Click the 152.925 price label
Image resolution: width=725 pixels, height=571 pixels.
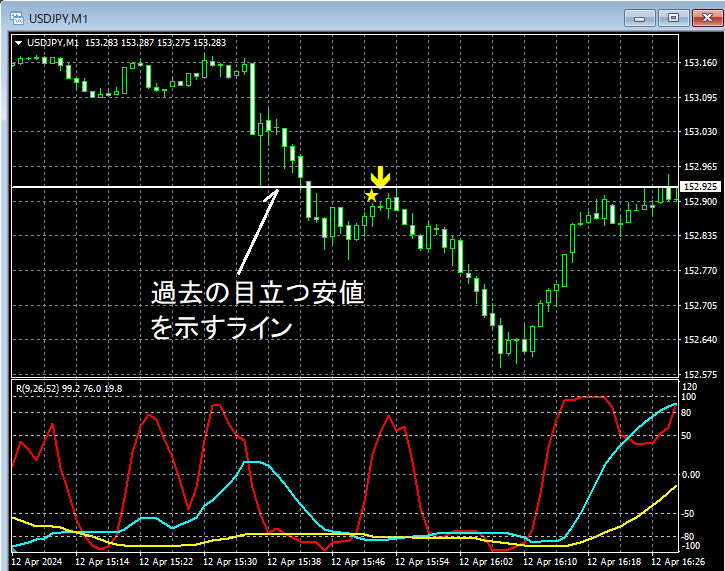coord(701,186)
